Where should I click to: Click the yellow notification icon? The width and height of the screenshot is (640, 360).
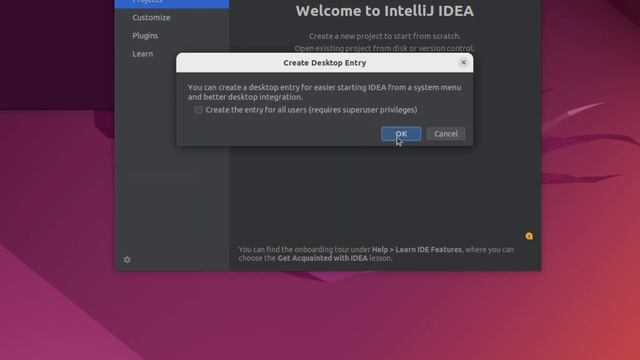point(529,236)
